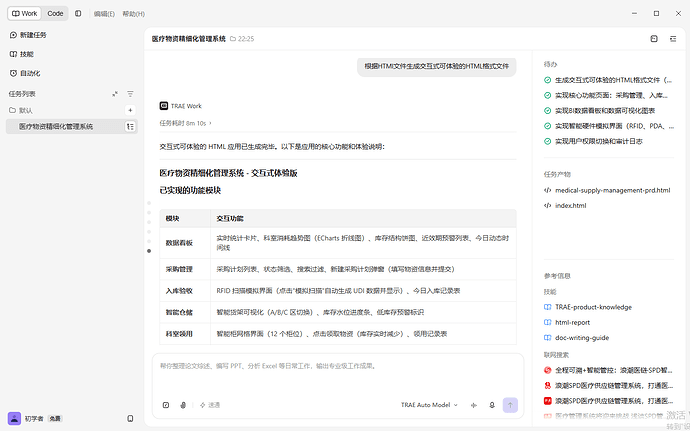690x431 pixels.
Task: Open the second 浪潮SPD医疗供应链管理系统 search result
Action: (614, 401)
